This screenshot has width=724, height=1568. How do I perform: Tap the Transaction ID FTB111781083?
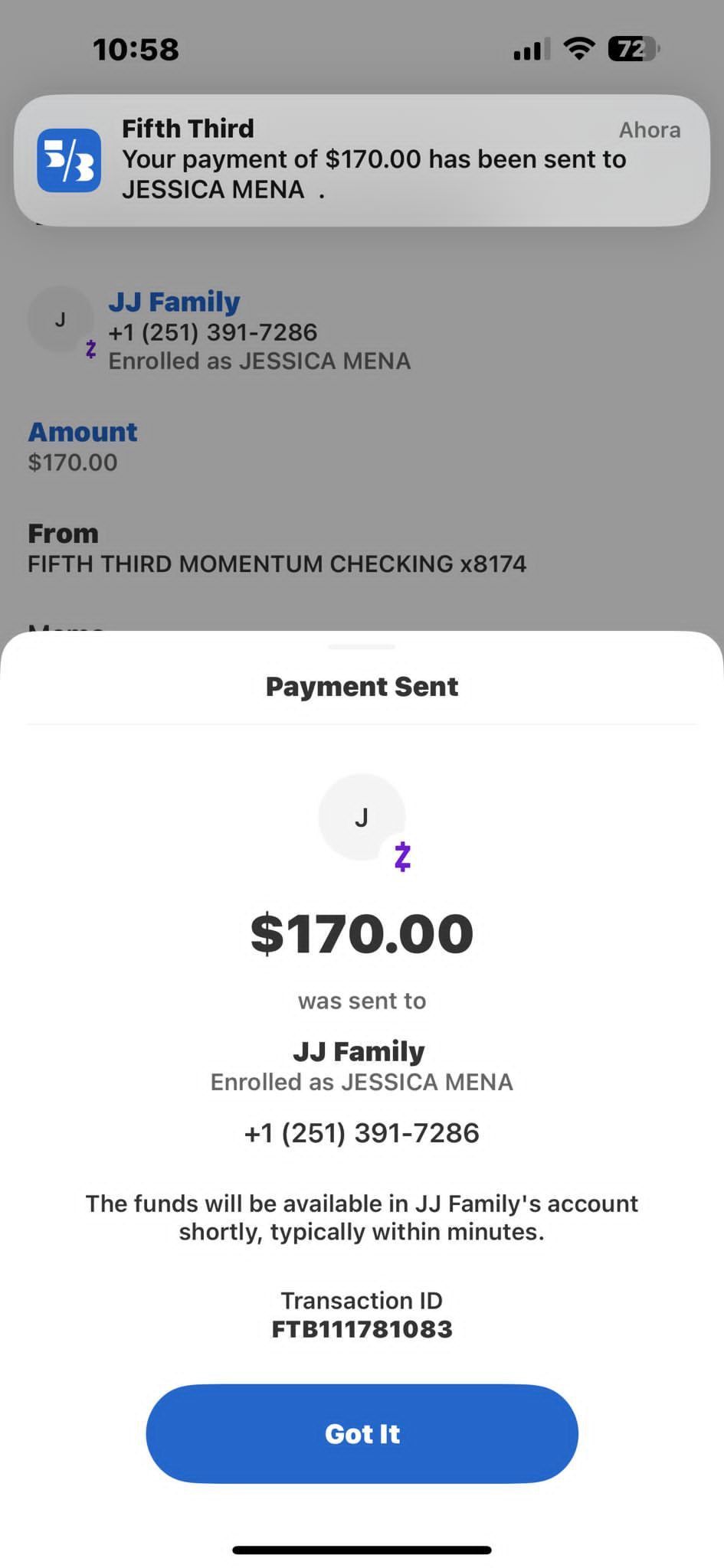pyautogui.click(x=362, y=1328)
